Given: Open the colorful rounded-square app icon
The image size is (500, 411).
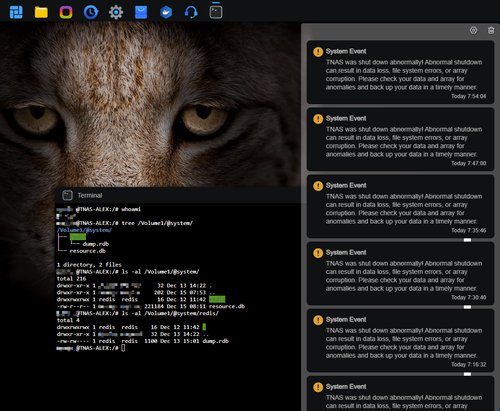Looking at the screenshot, I should coord(66,13).
